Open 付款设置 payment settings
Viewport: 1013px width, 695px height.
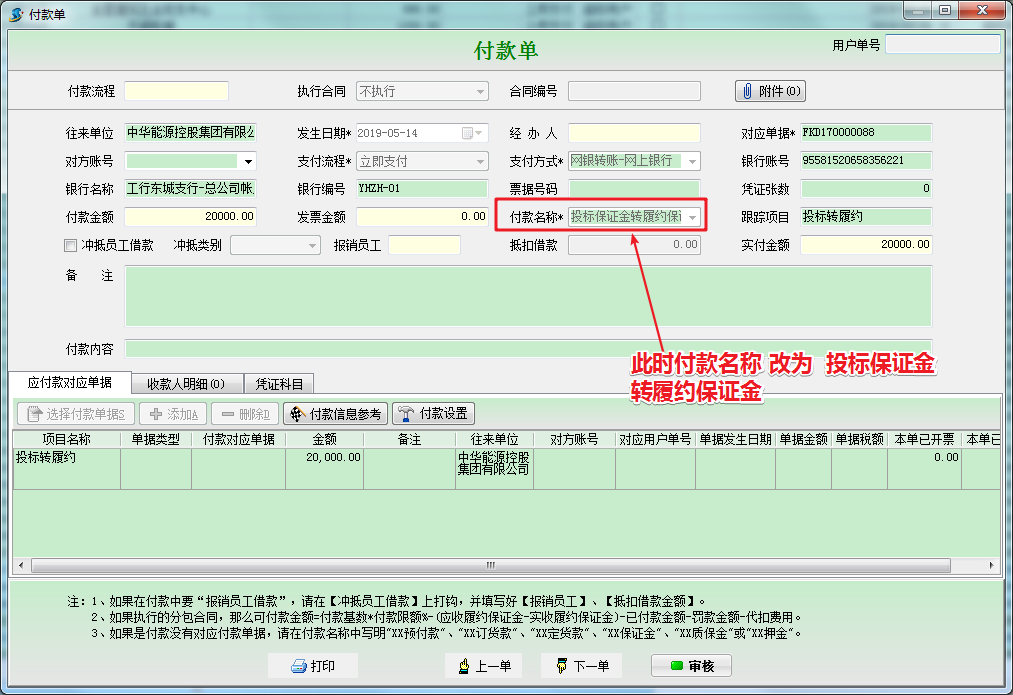click(433, 414)
